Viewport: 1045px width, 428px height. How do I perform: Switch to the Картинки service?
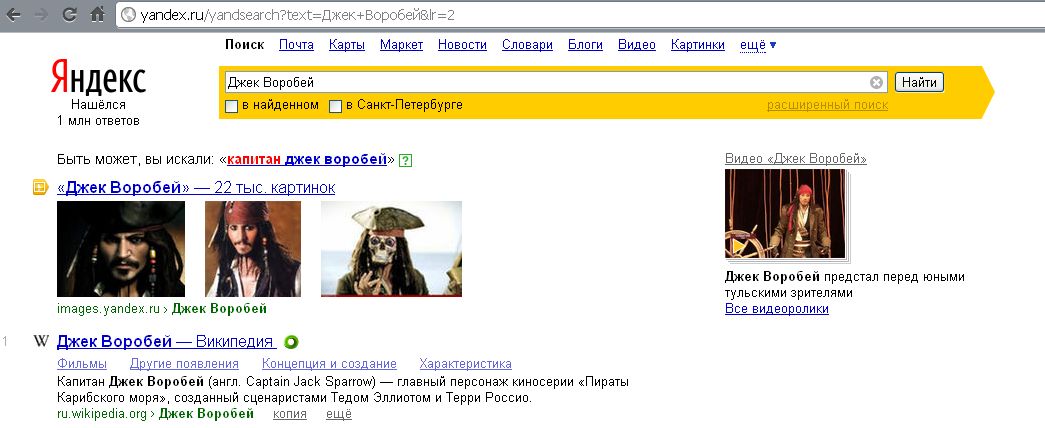point(698,45)
